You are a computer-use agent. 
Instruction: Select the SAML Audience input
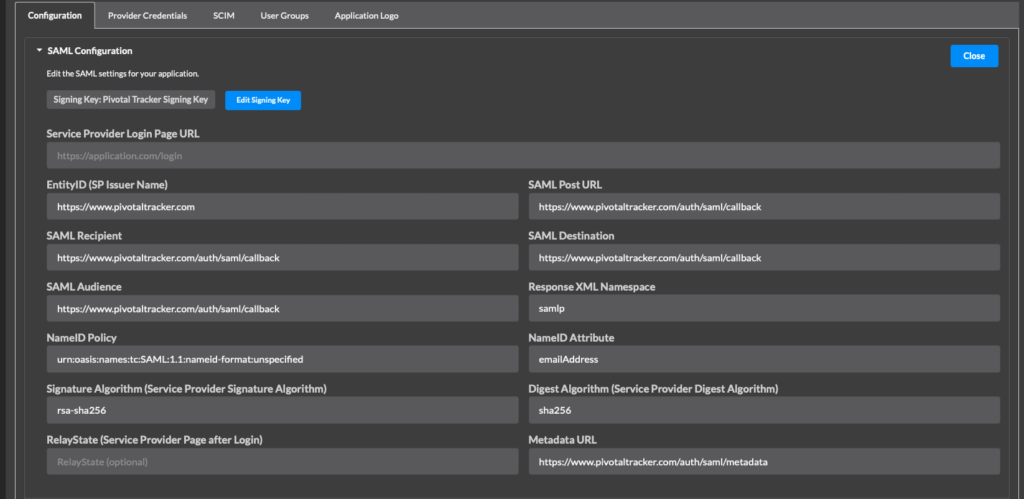pos(283,308)
